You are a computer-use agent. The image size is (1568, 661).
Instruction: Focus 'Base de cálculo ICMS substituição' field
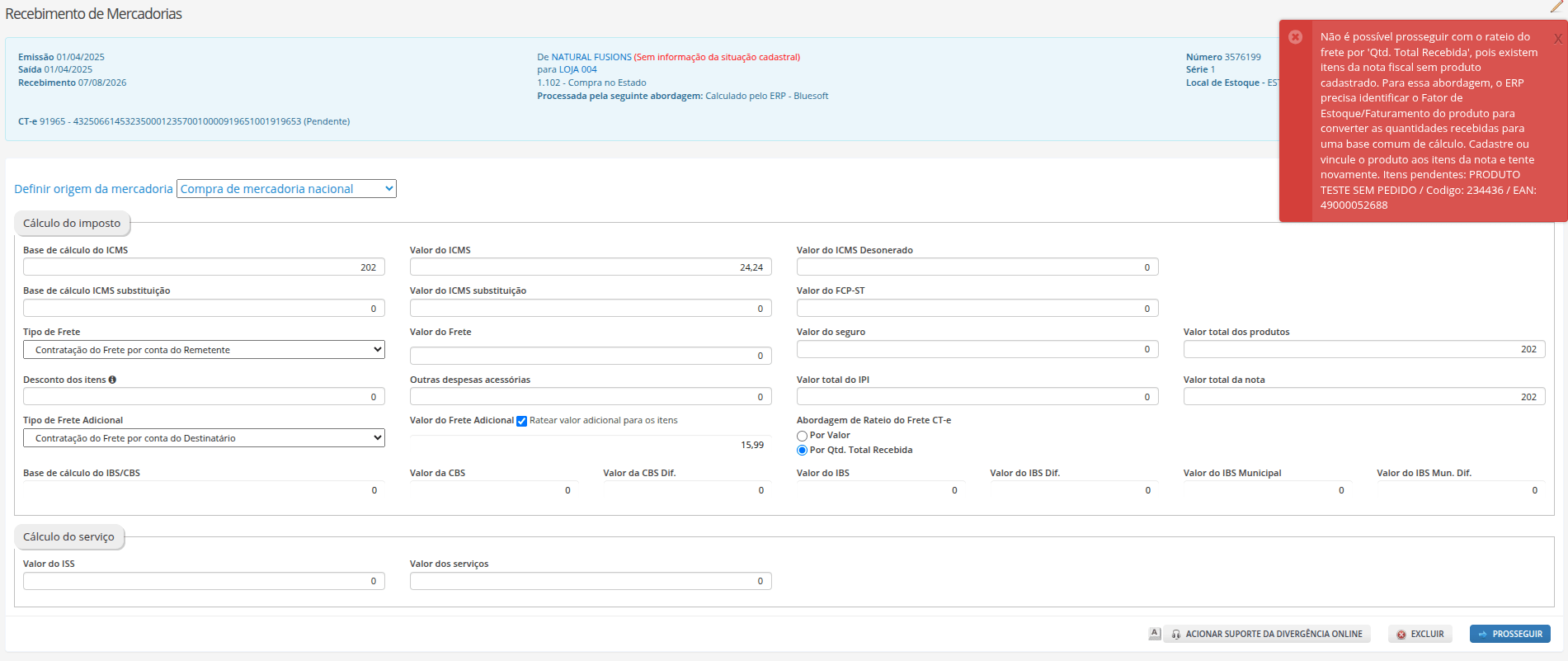[x=204, y=309]
